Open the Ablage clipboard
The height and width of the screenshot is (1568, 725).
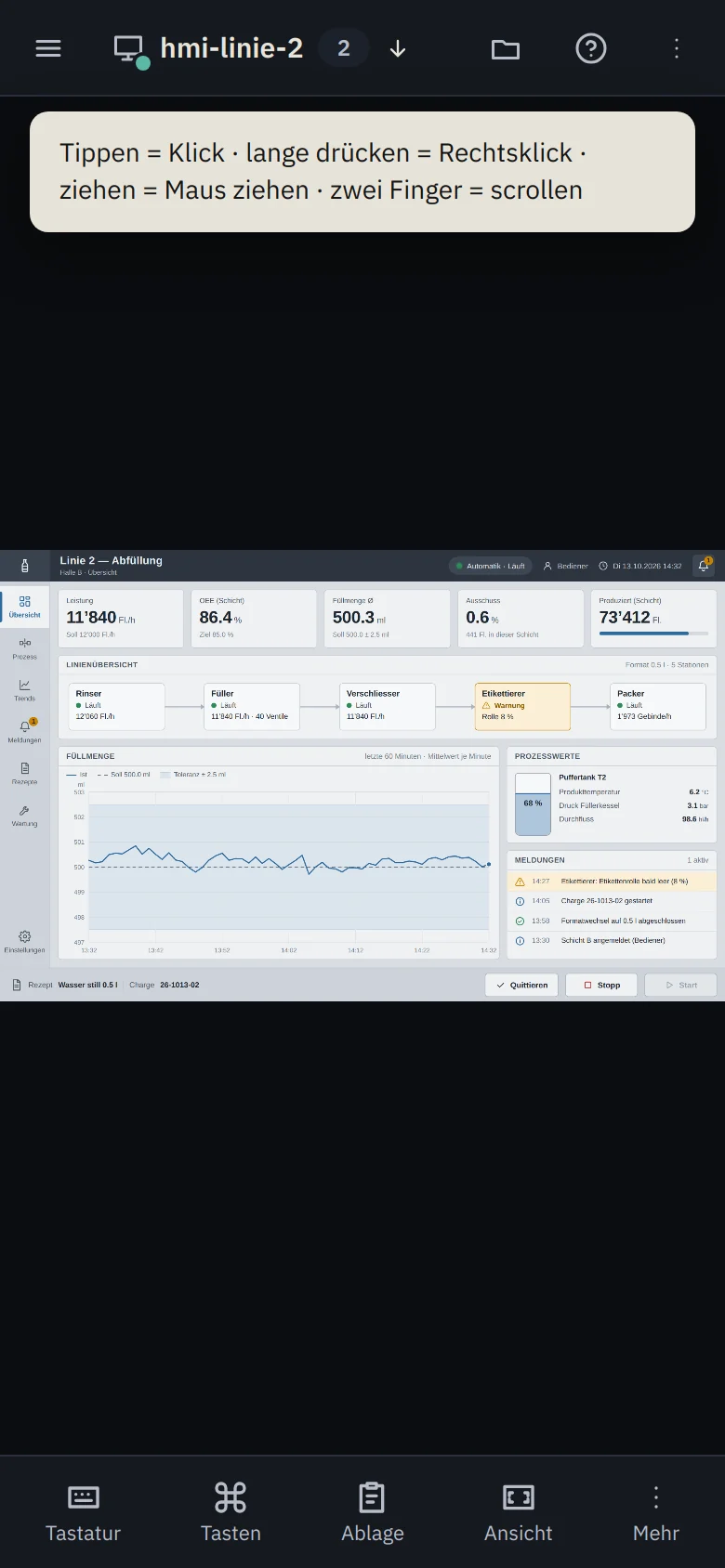(373, 1512)
